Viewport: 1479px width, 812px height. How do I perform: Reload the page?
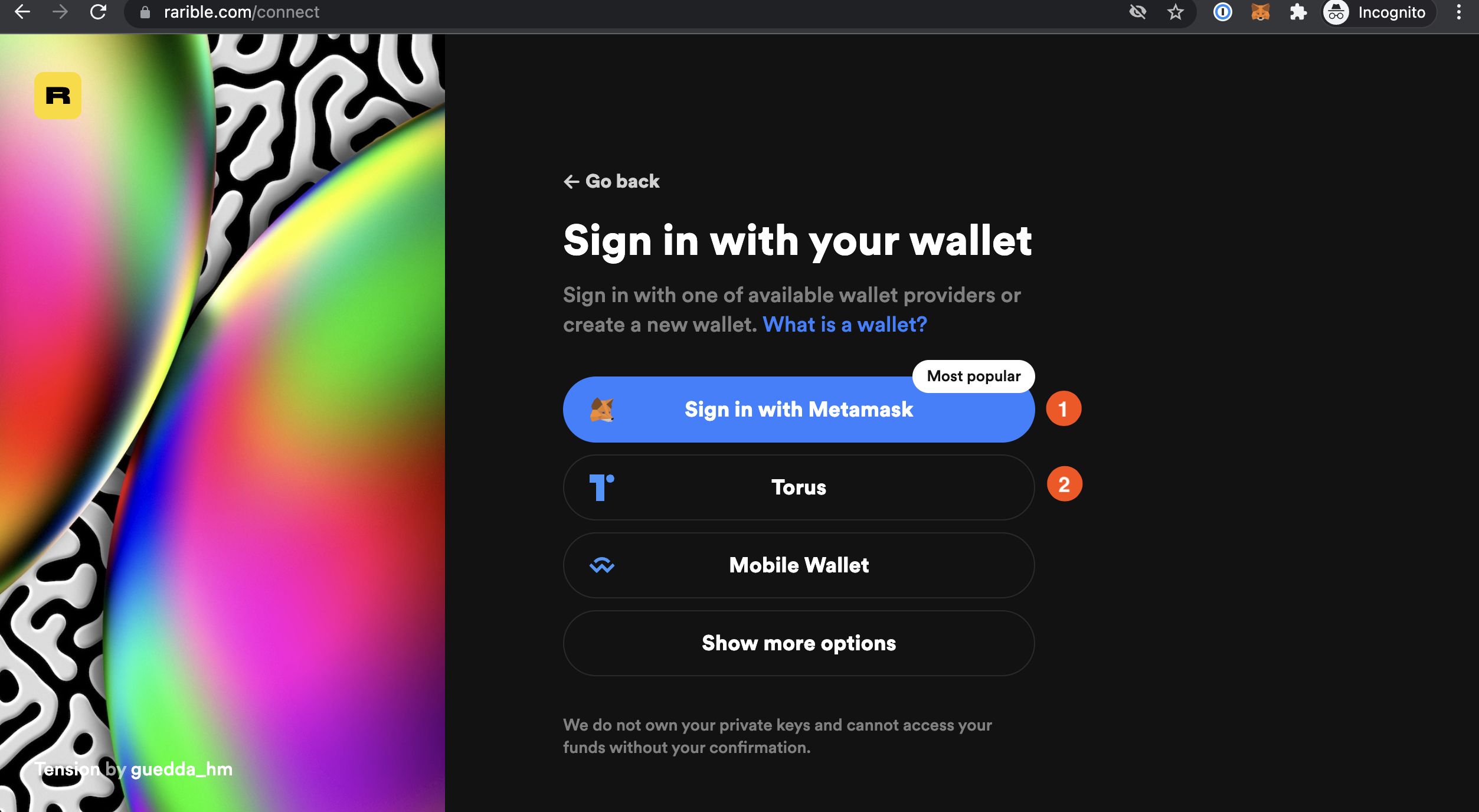[x=98, y=12]
